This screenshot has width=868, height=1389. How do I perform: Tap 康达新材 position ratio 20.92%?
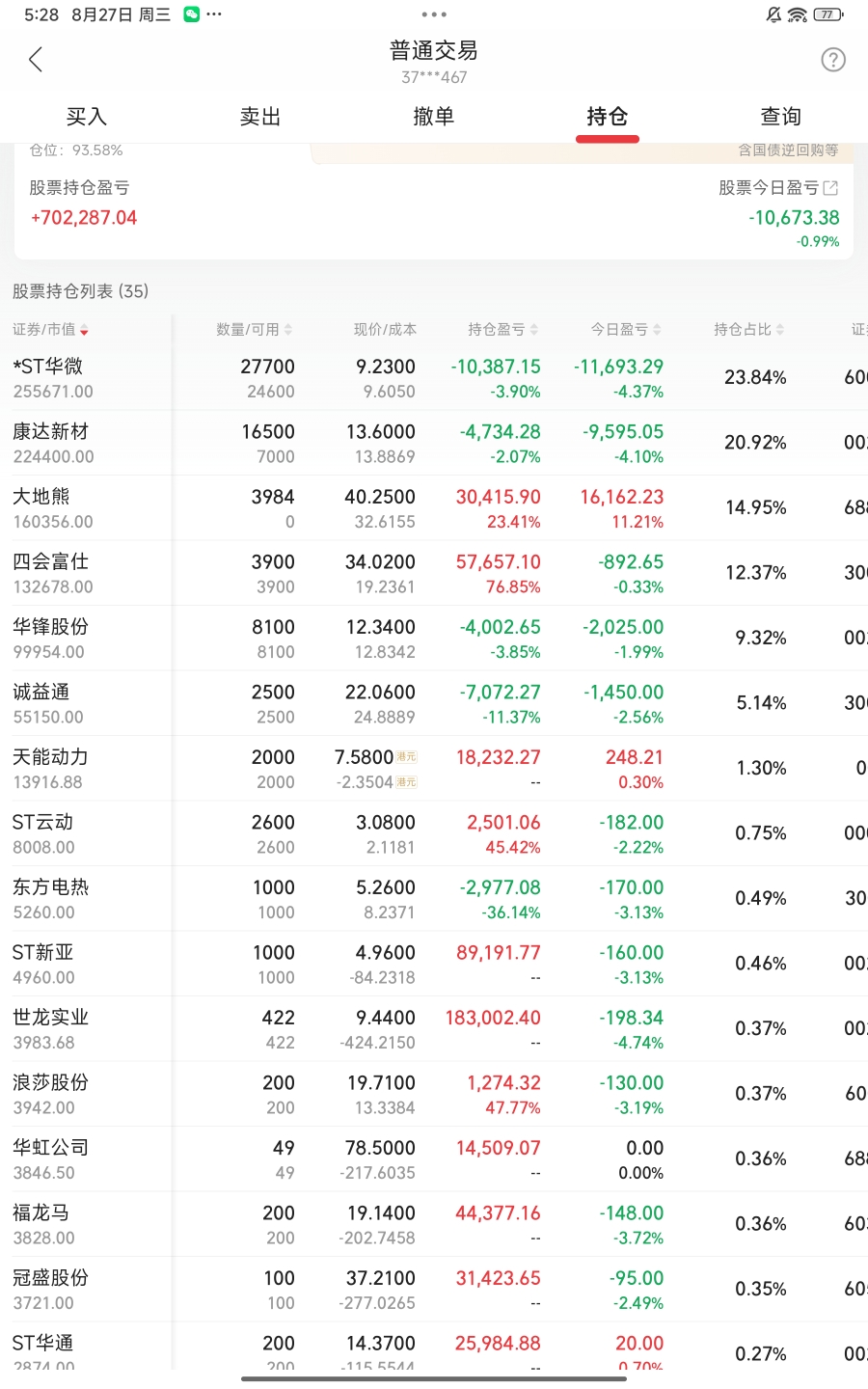click(x=755, y=443)
